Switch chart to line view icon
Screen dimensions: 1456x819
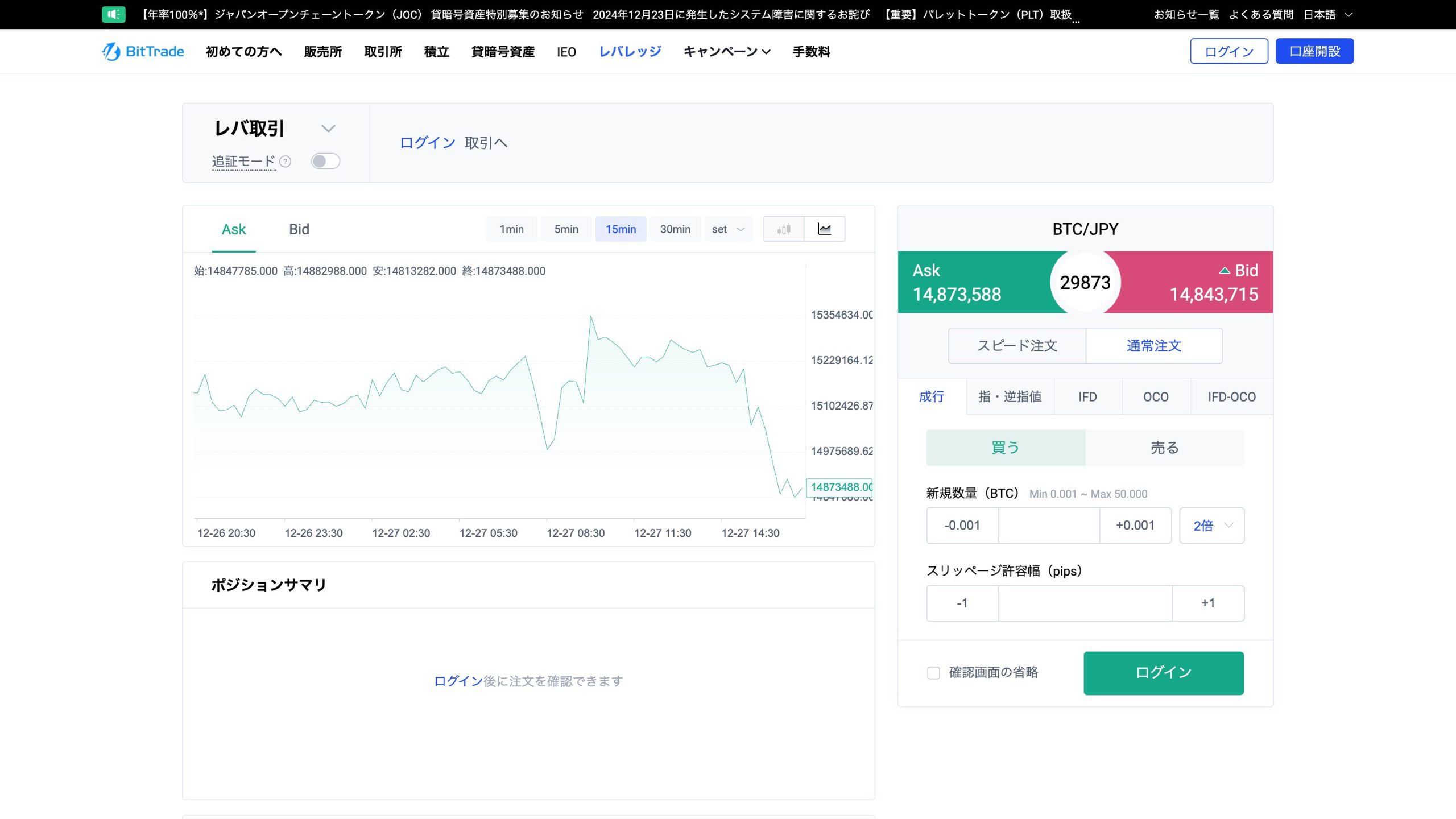tap(824, 229)
